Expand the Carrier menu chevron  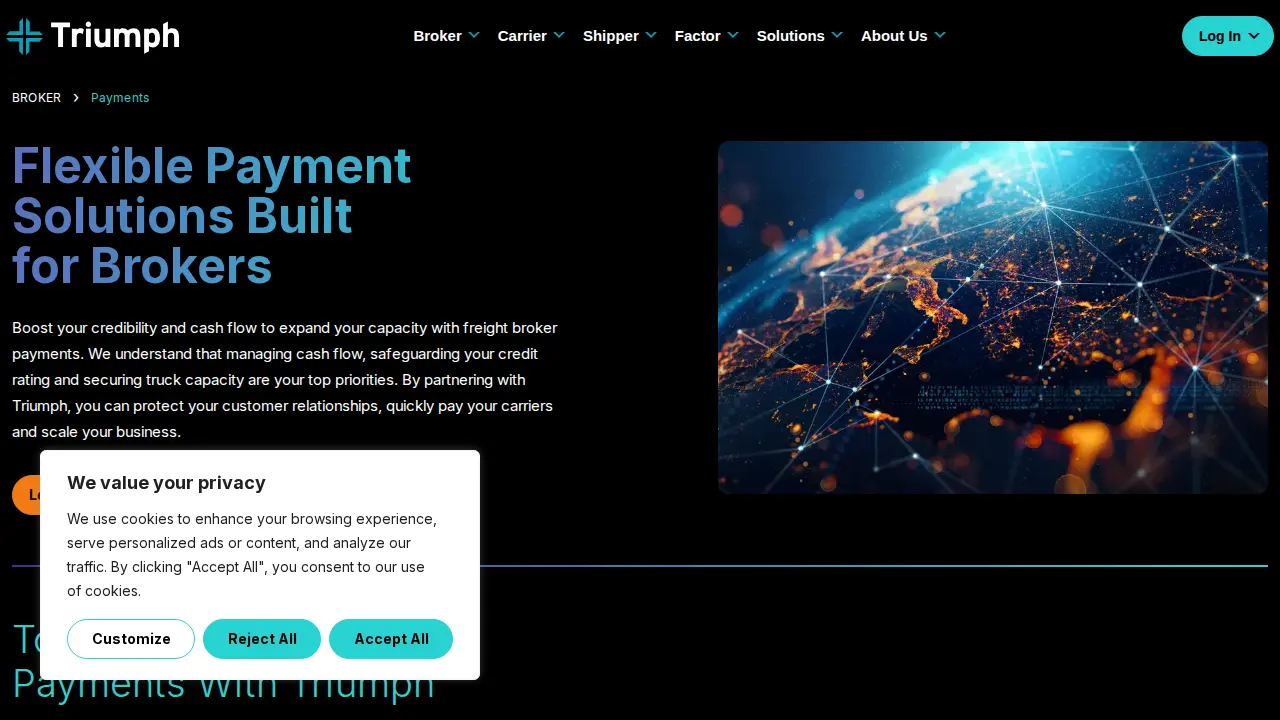(x=559, y=35)
